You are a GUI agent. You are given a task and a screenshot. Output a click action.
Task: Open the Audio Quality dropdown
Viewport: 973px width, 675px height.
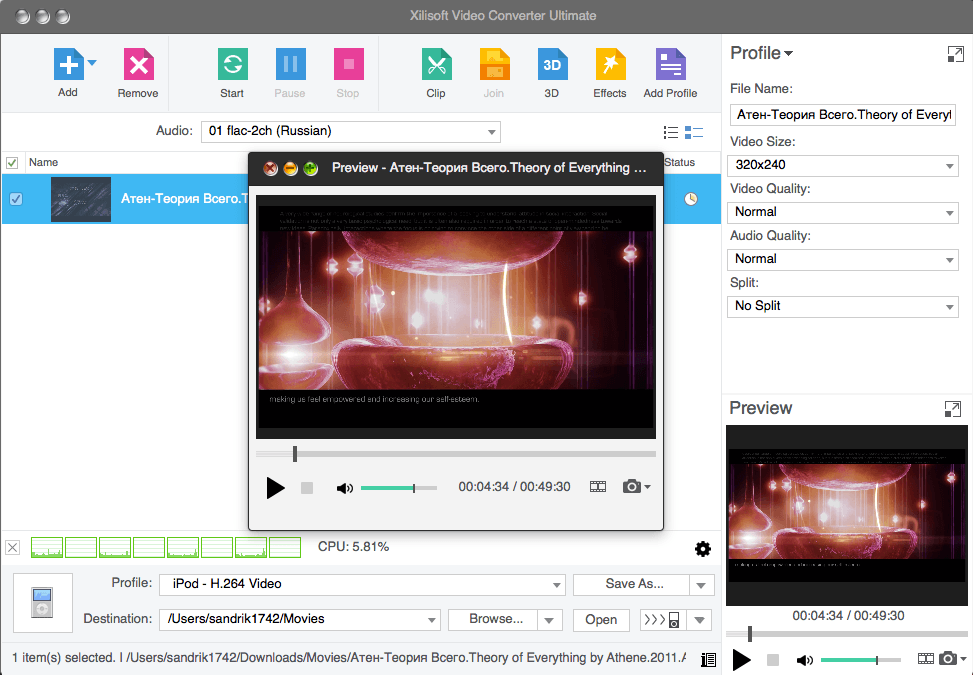point(843,259)
